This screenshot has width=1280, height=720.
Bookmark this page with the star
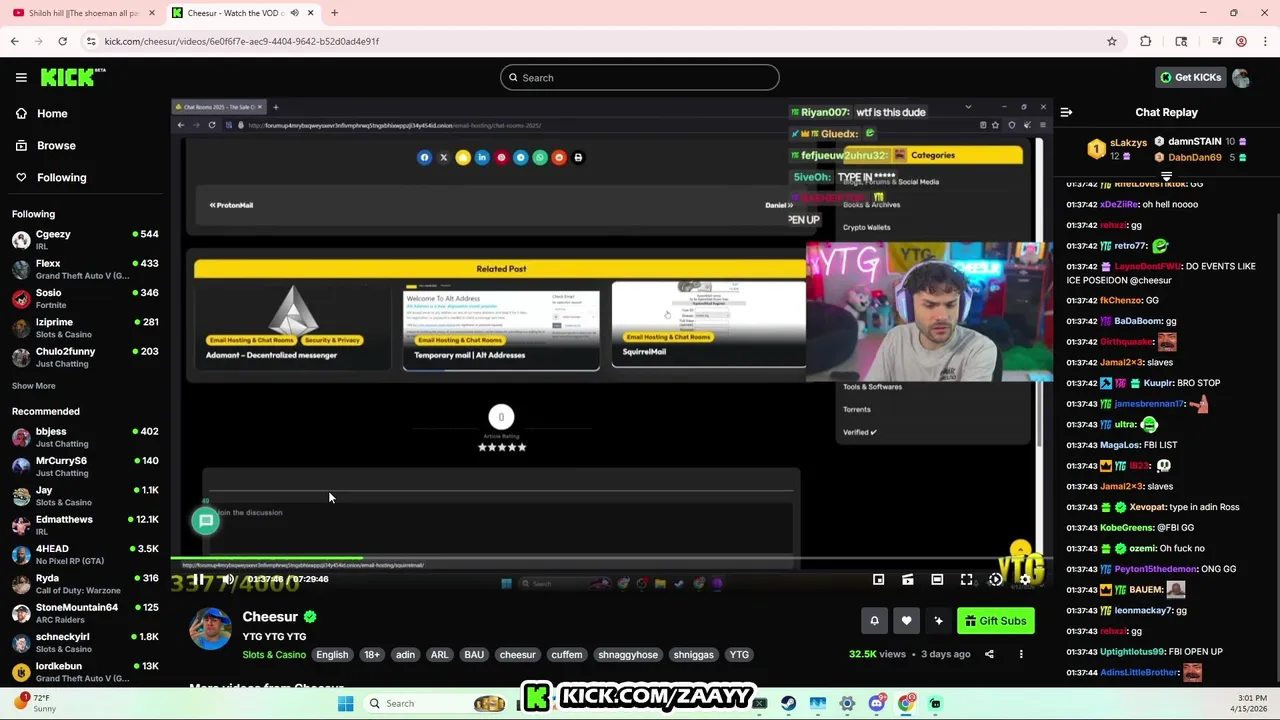[x=1111, y=41]
